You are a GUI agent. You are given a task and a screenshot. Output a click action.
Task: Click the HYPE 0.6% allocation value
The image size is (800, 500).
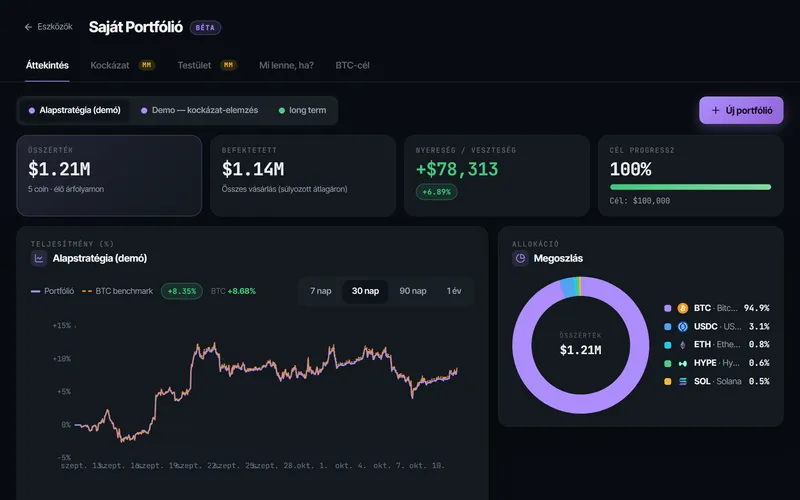coord(759,363)
